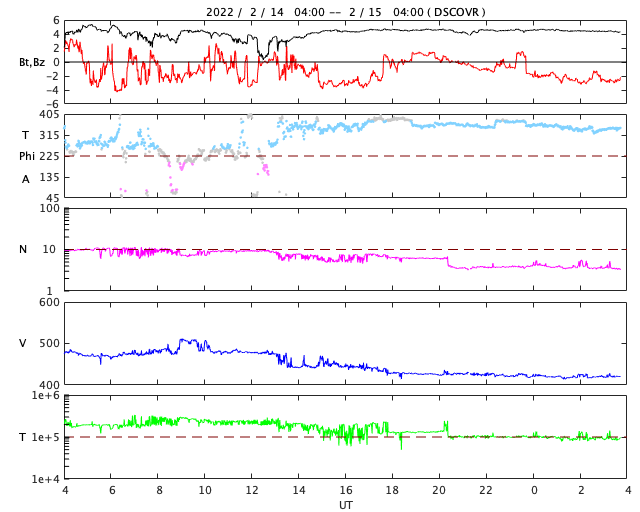Screen dimensions: 640x512
Task: Click the '135' tick label on Phi panel
Action: [49, 177]
